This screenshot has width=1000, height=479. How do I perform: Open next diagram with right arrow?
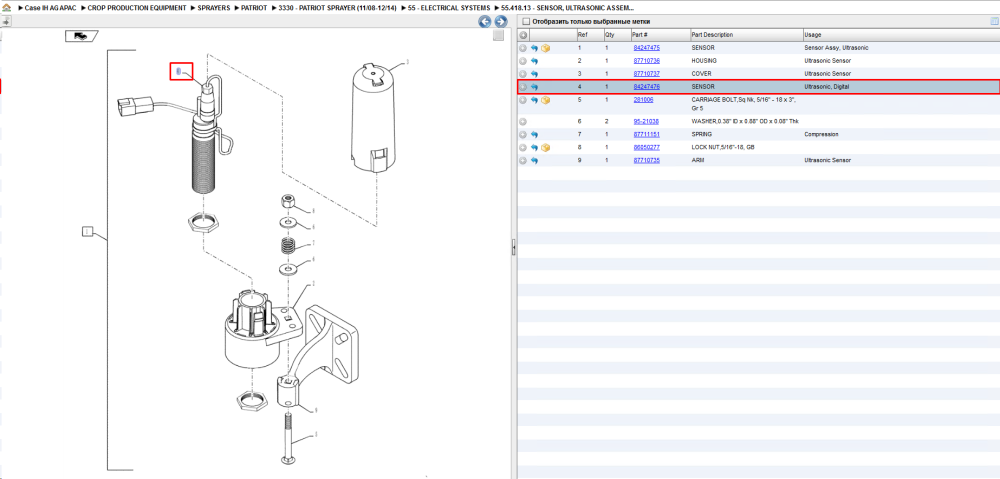[501, 22]
